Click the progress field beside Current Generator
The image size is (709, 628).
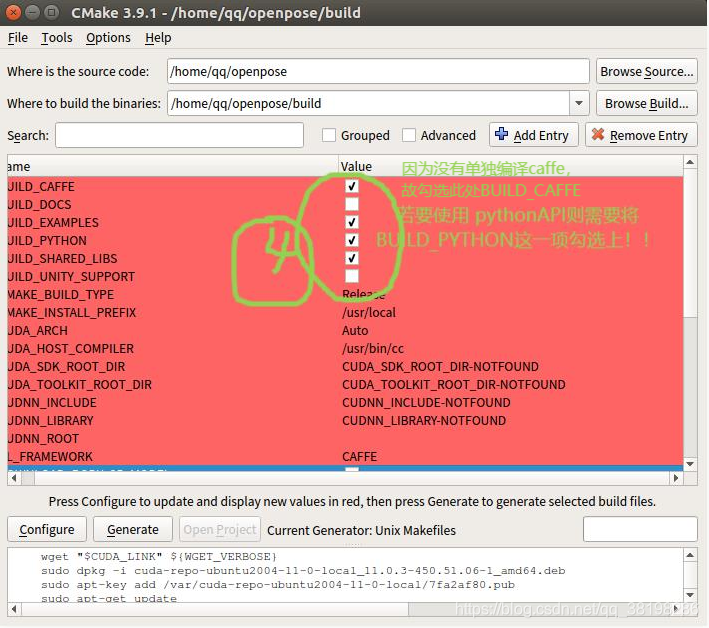[x=640, y=529]
